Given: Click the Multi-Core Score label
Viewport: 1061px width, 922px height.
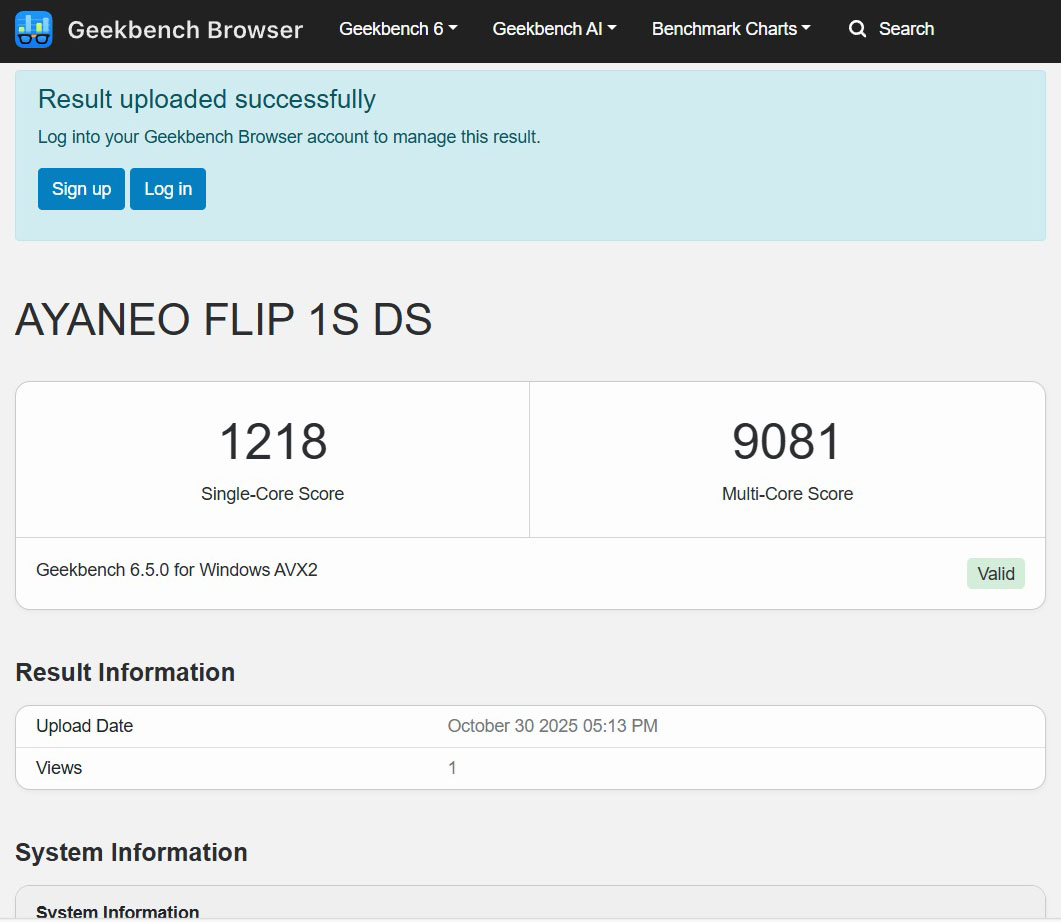Looking at the screenshot, I should pos(787,494).
